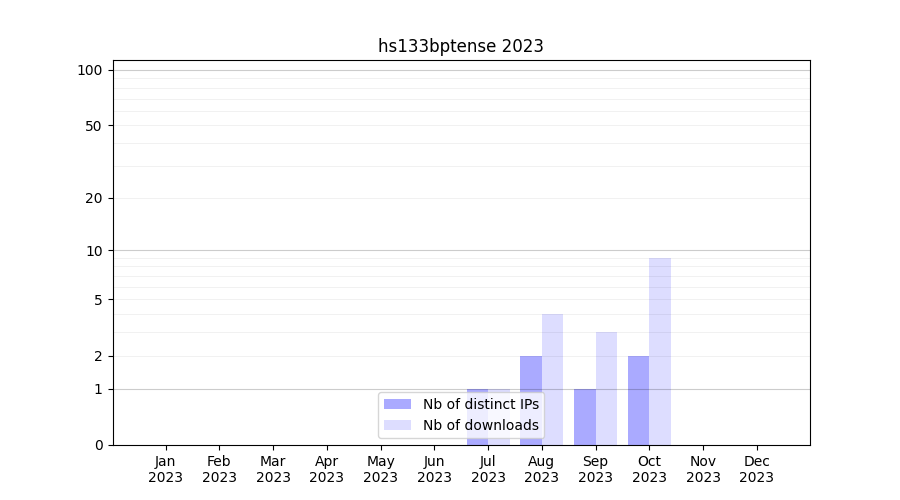The height and width of the screenshot is (500, 900).
Task: Select the 'Oct 2023' x-axis label
Action: click(649, 469)
